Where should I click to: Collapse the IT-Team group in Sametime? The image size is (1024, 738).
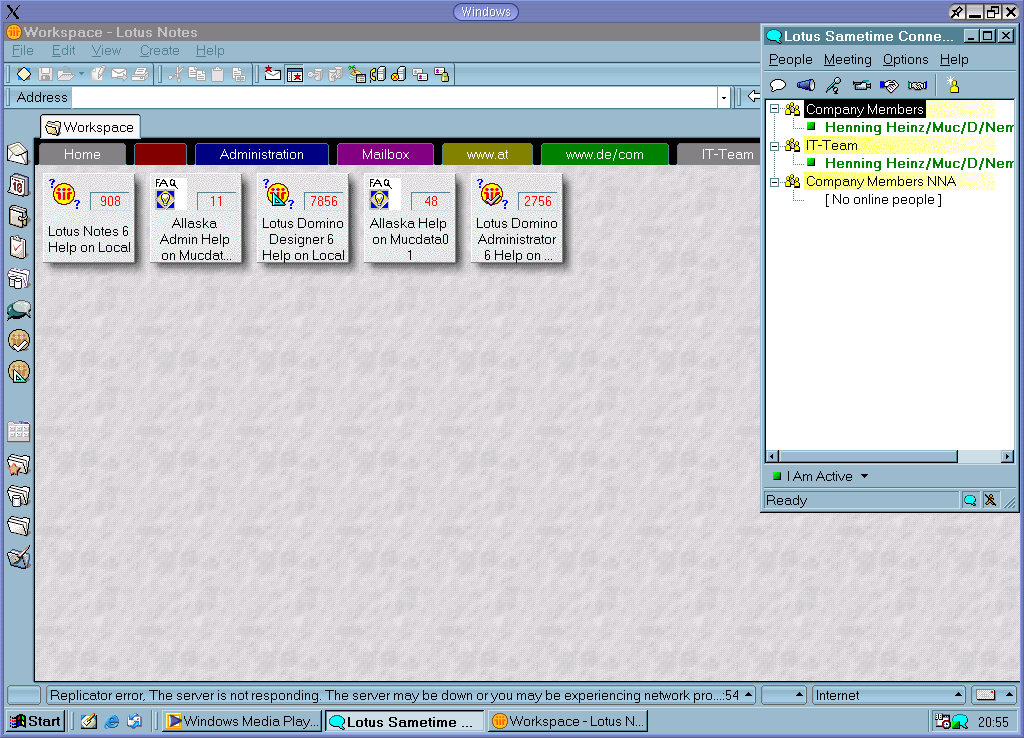tap(775, 146)
